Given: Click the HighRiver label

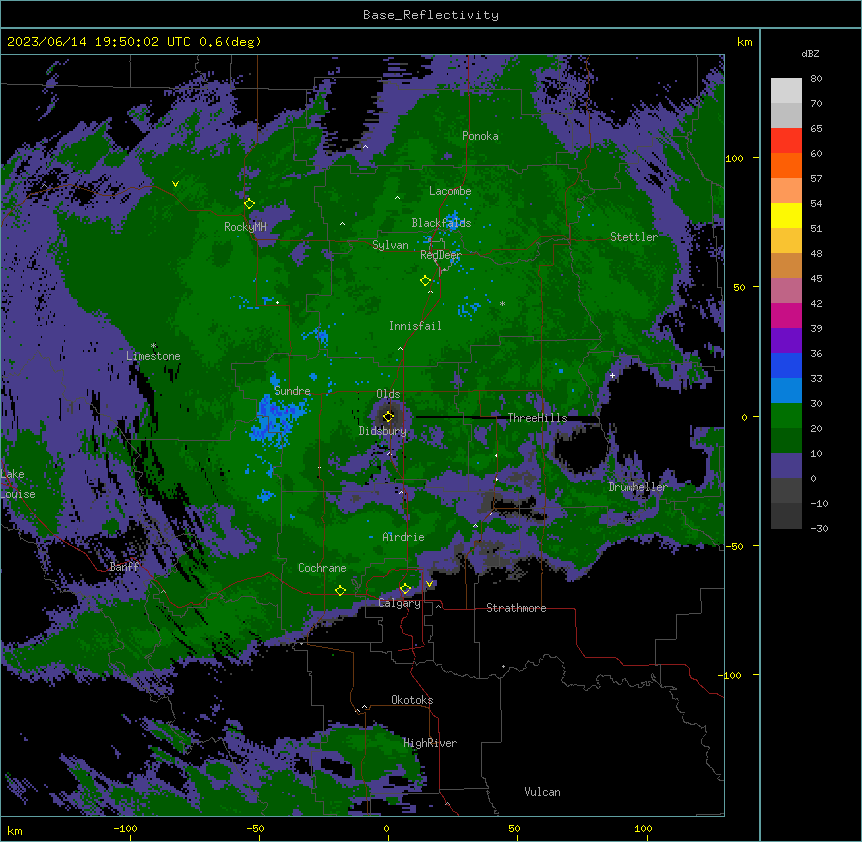Looking at the screenshot, I should [x=430, y=743].
